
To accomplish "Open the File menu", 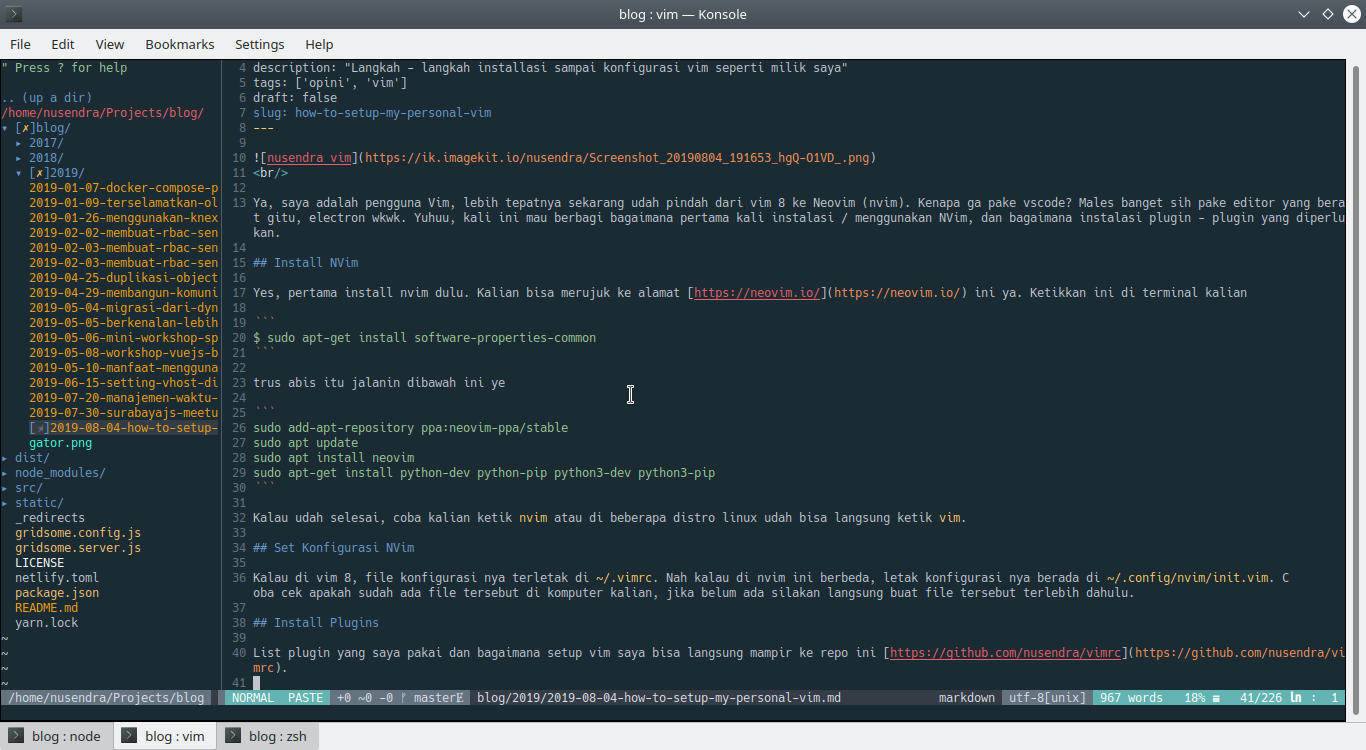I will click(20, 44).
